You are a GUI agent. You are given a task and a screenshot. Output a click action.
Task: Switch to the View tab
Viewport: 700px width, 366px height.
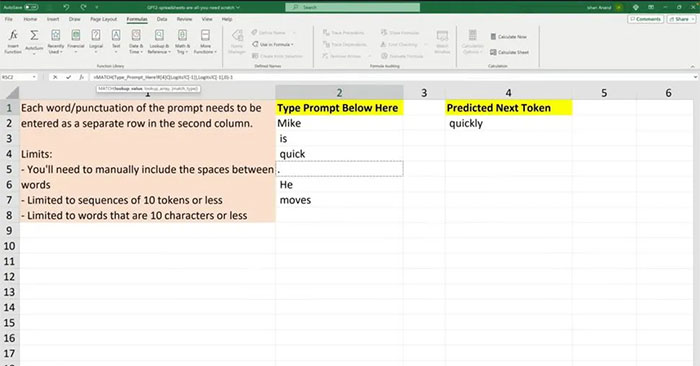207,19
